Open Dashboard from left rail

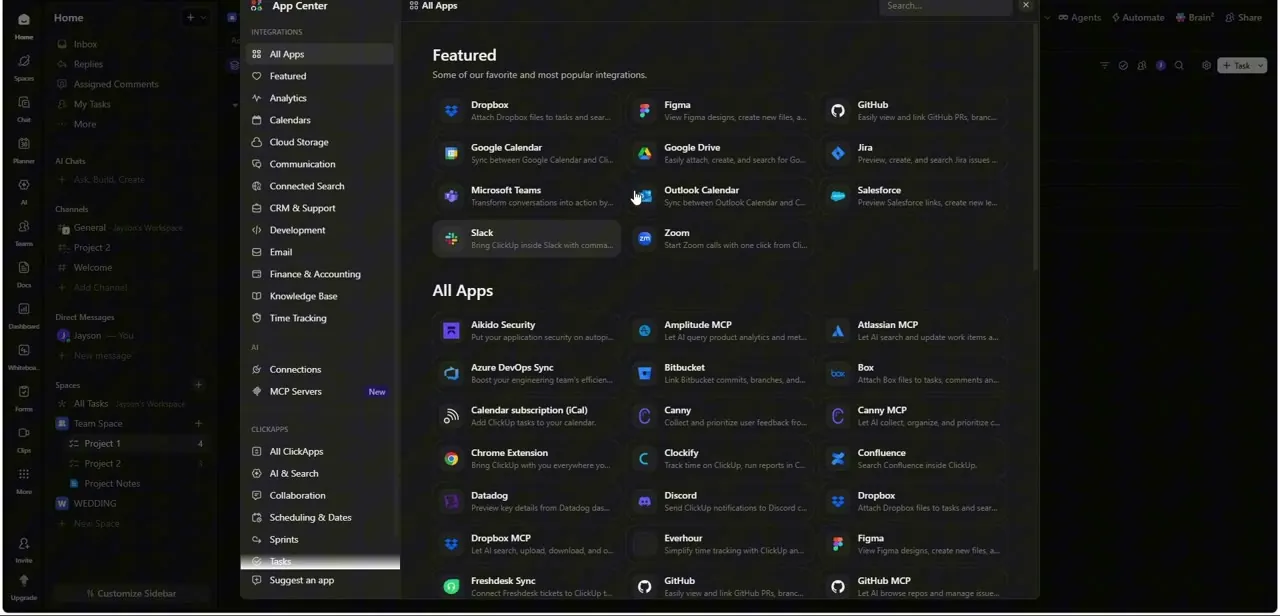coord(24,315)
